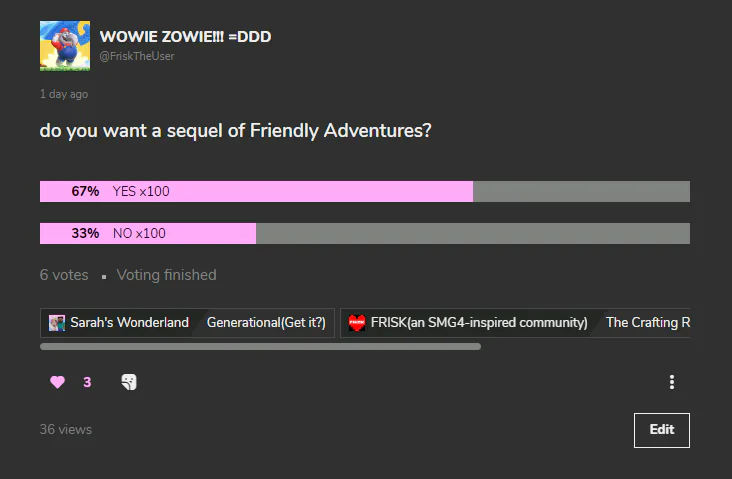Select the YES x100 poll option bar
Viewport: 732px width, 479px height.
[x=365, y=191]
